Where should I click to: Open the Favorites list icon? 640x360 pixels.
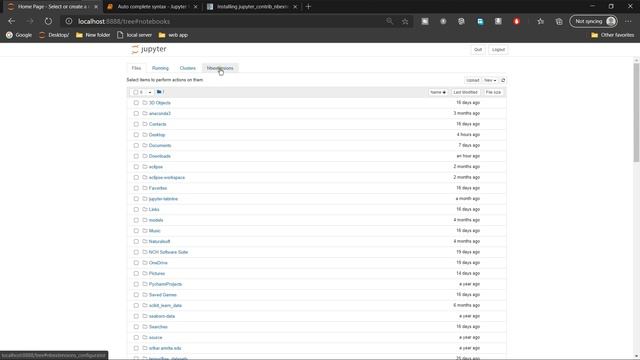tap(541, 21)
